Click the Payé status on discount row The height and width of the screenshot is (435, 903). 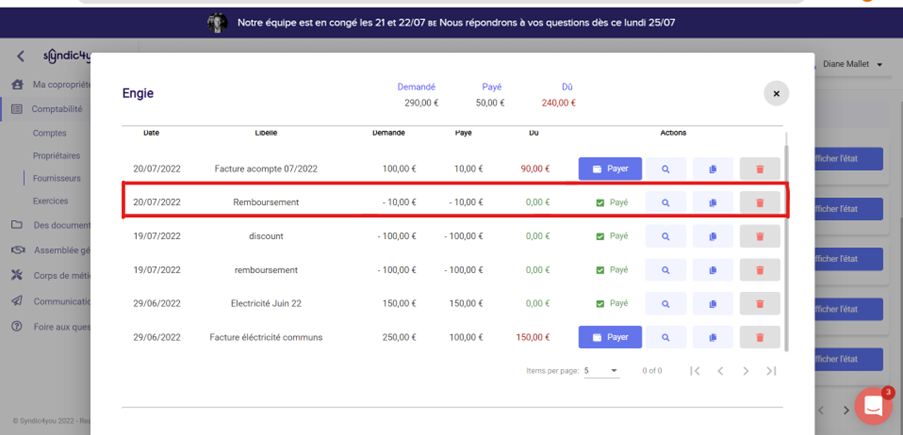612,236
